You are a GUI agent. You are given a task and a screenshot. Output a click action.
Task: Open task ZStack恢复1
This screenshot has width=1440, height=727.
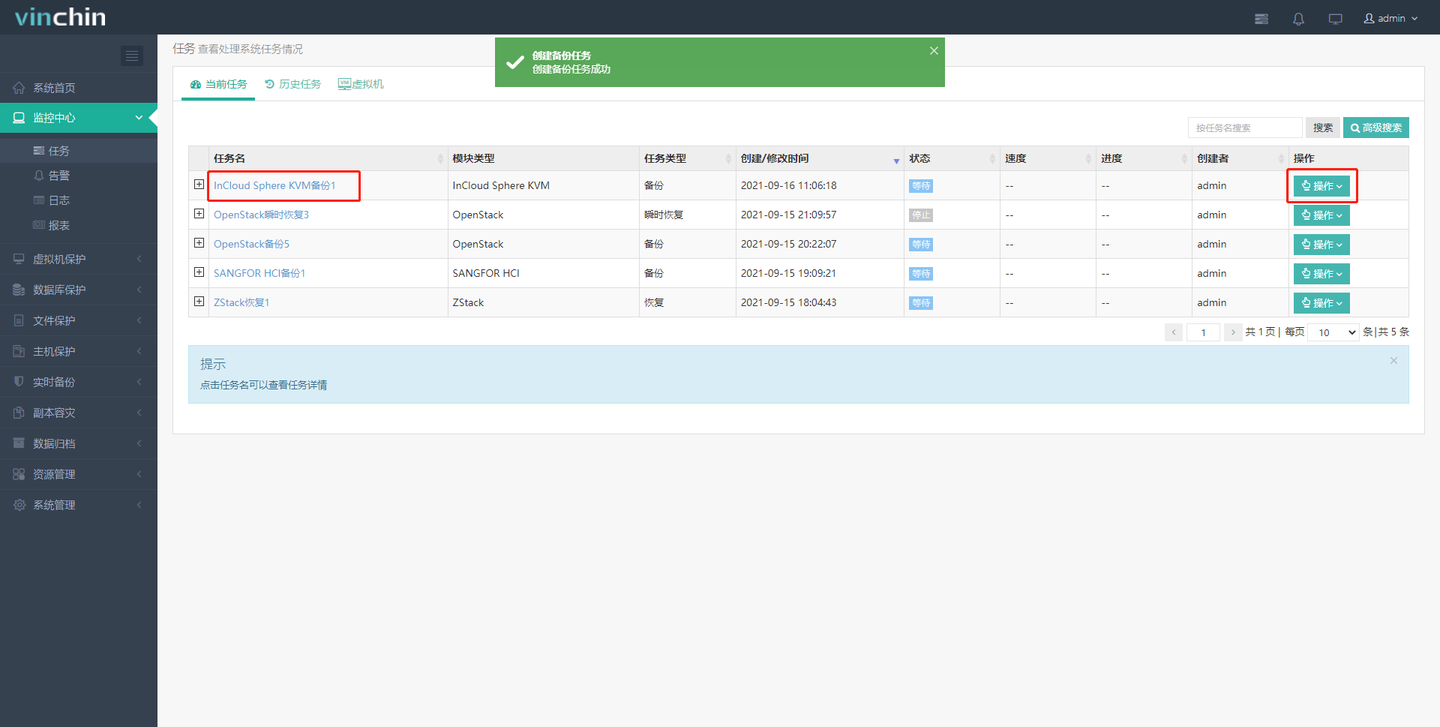tap(241, 302)
